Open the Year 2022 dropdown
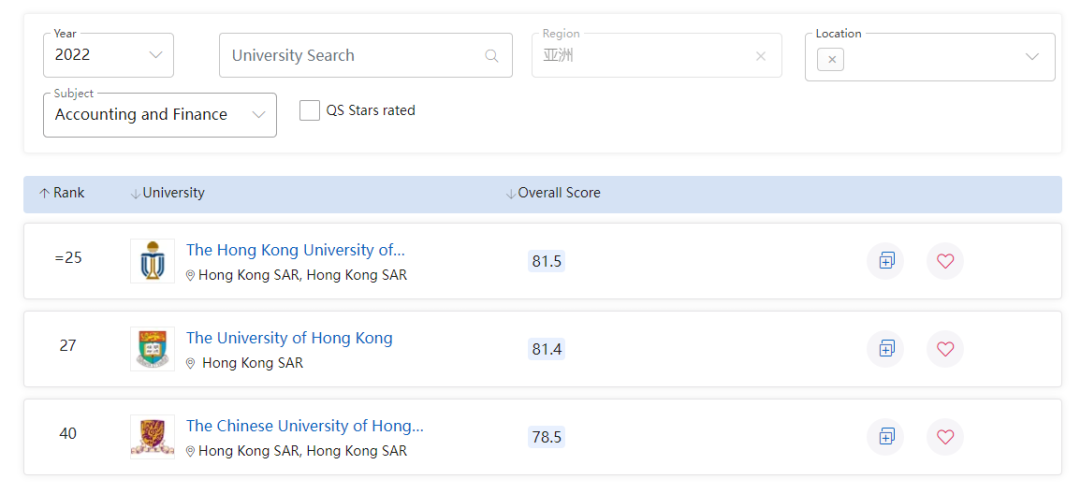 (108, 55)
